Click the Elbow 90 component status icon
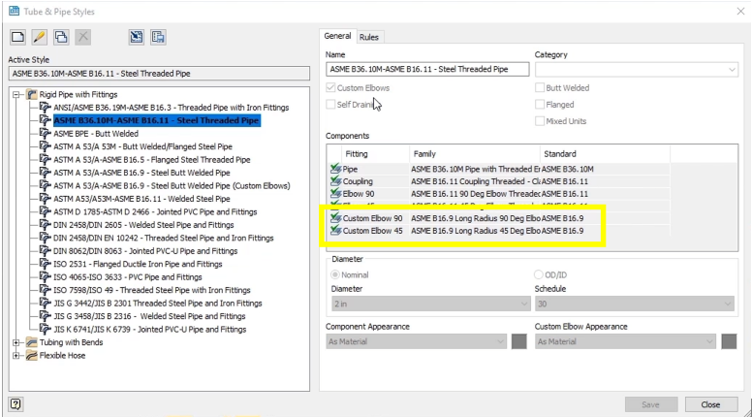 [336, 194]
